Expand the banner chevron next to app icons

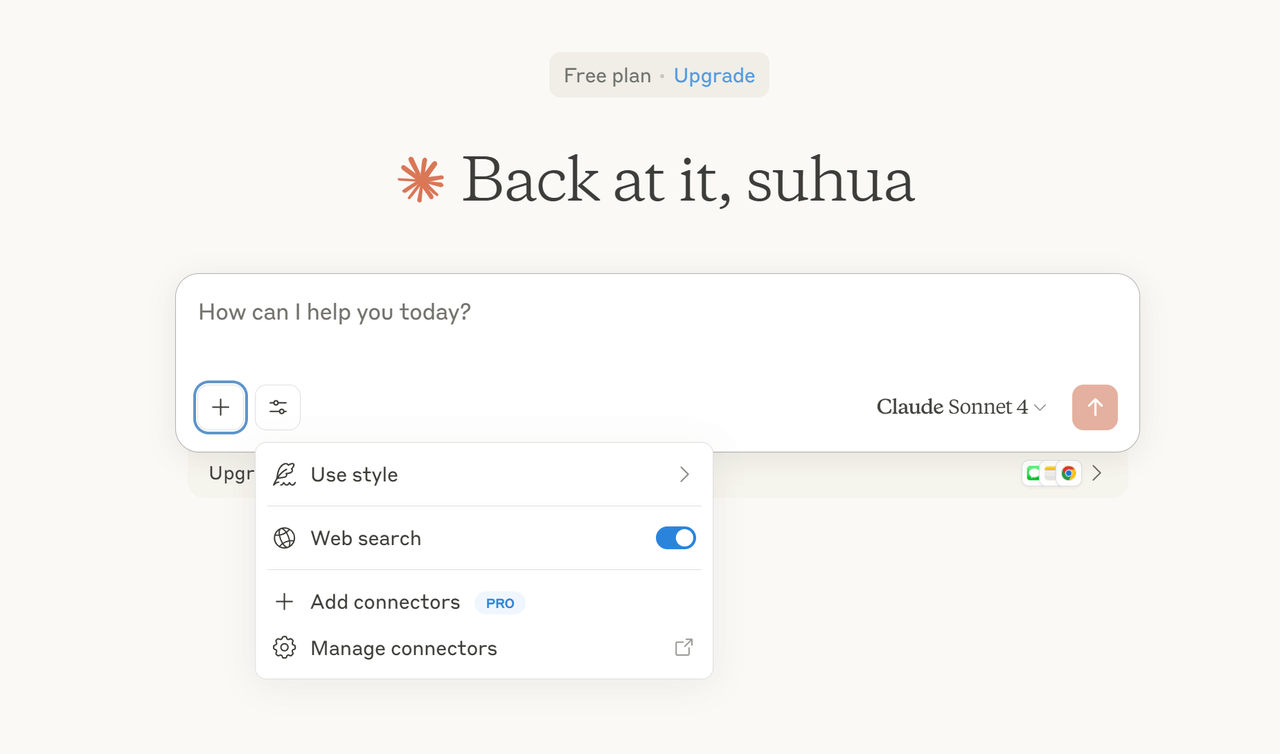1097,473
